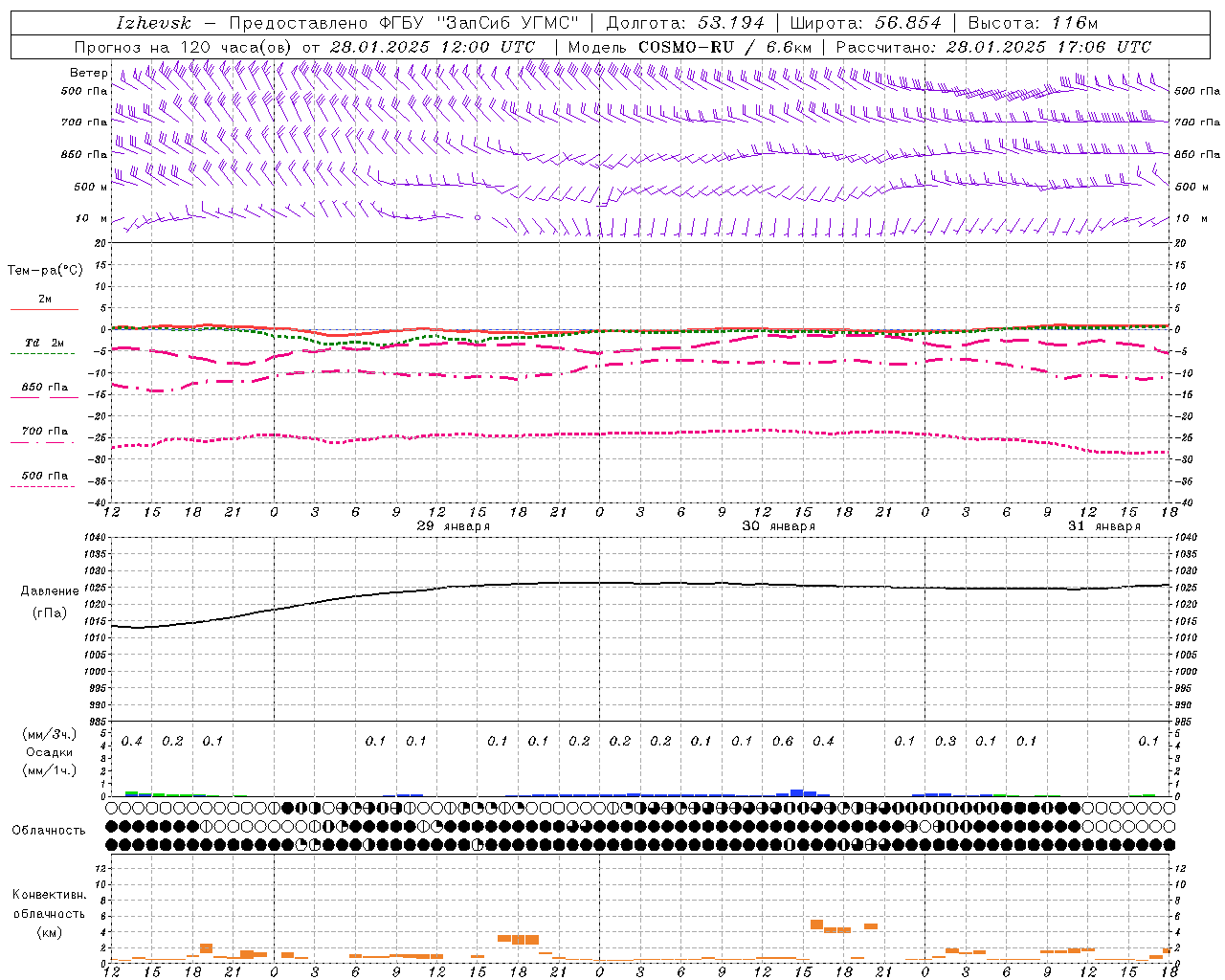Click the '(мм/1ч.)' units label
The width and height of the screenshot is (1225, 980).
(x=50, y=770)
